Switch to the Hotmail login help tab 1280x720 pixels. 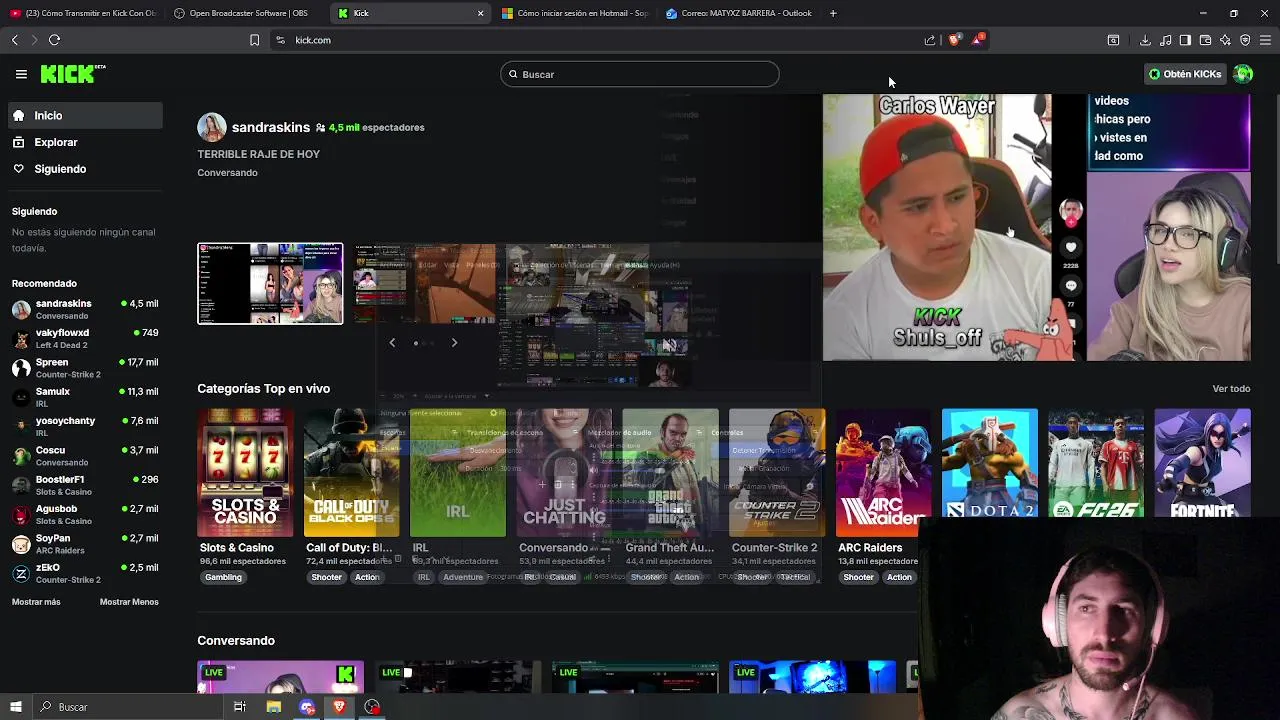575,13
